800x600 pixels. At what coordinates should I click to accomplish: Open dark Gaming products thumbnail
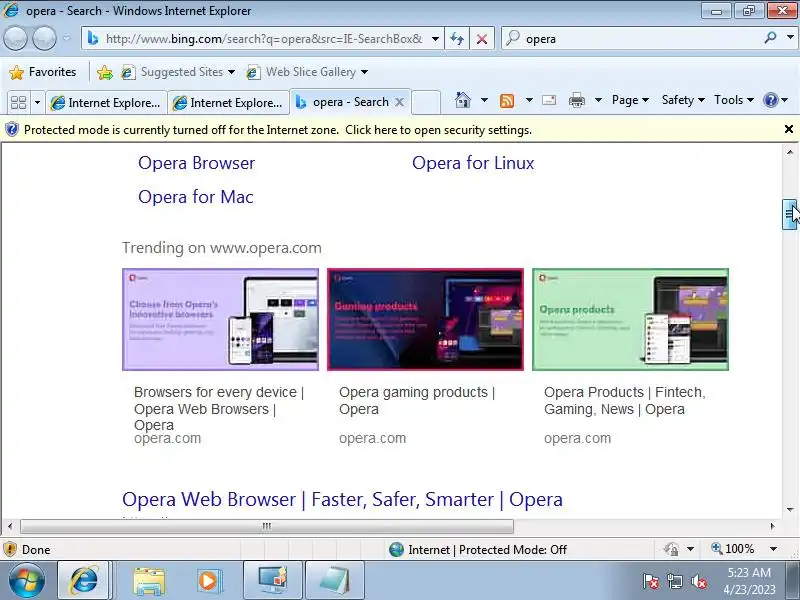pyautogui.click(x=426, y=319)
